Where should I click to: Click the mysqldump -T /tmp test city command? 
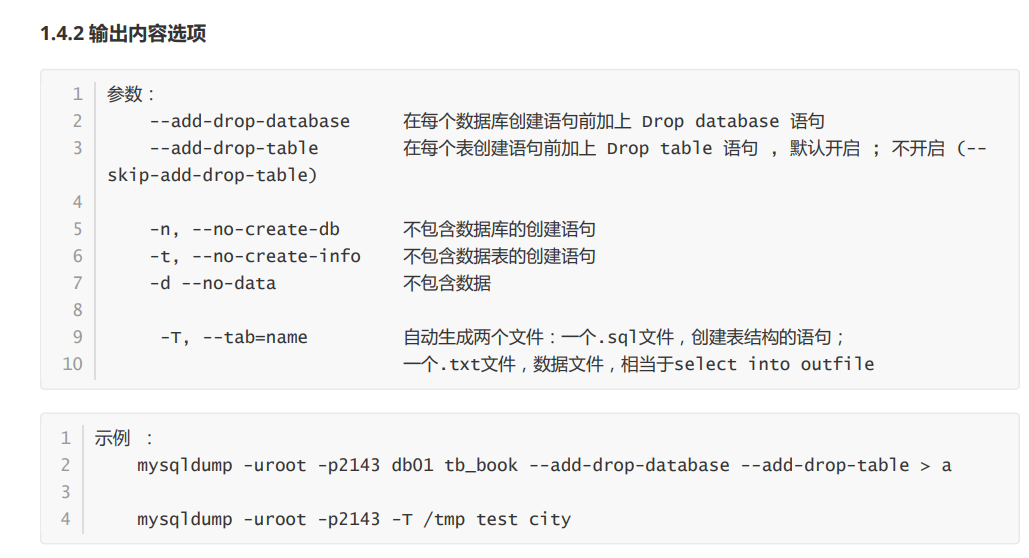click(x=353, y=519)
